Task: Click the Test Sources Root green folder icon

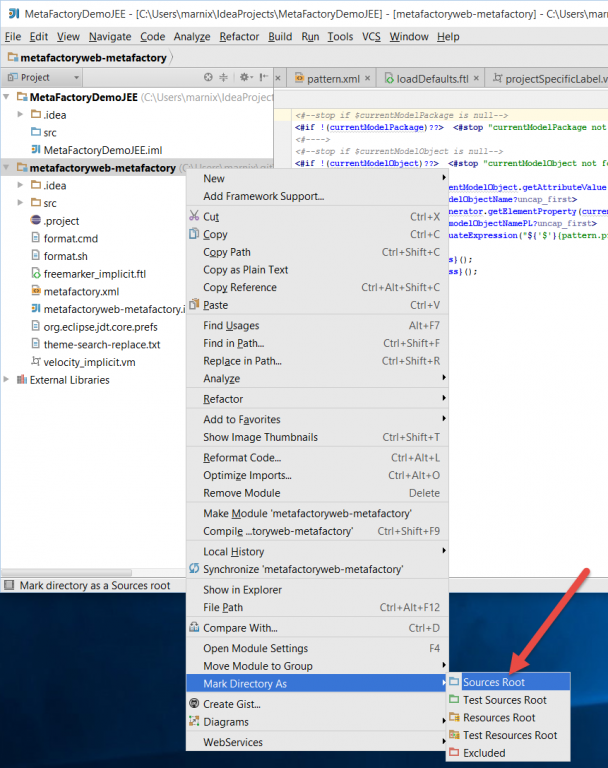Action: point(454,700)
